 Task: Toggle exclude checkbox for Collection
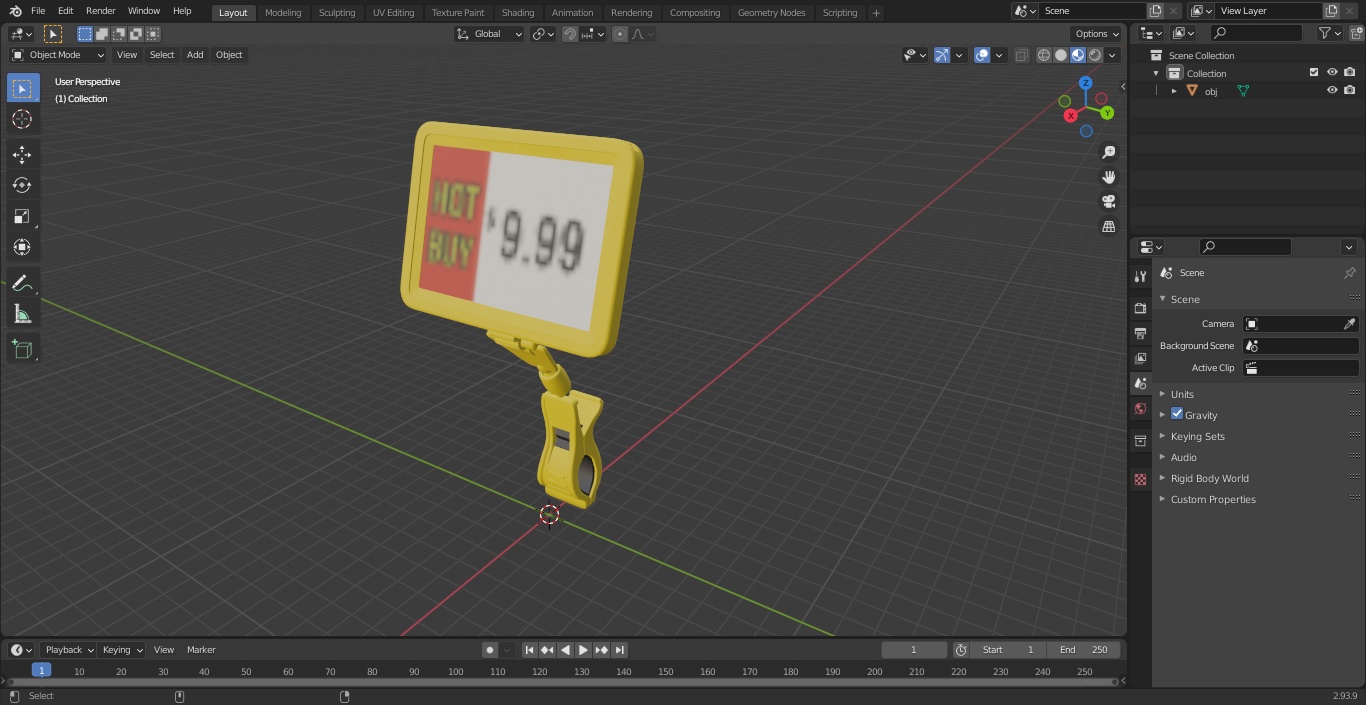pyautogui.click(x=1314, y=73)
